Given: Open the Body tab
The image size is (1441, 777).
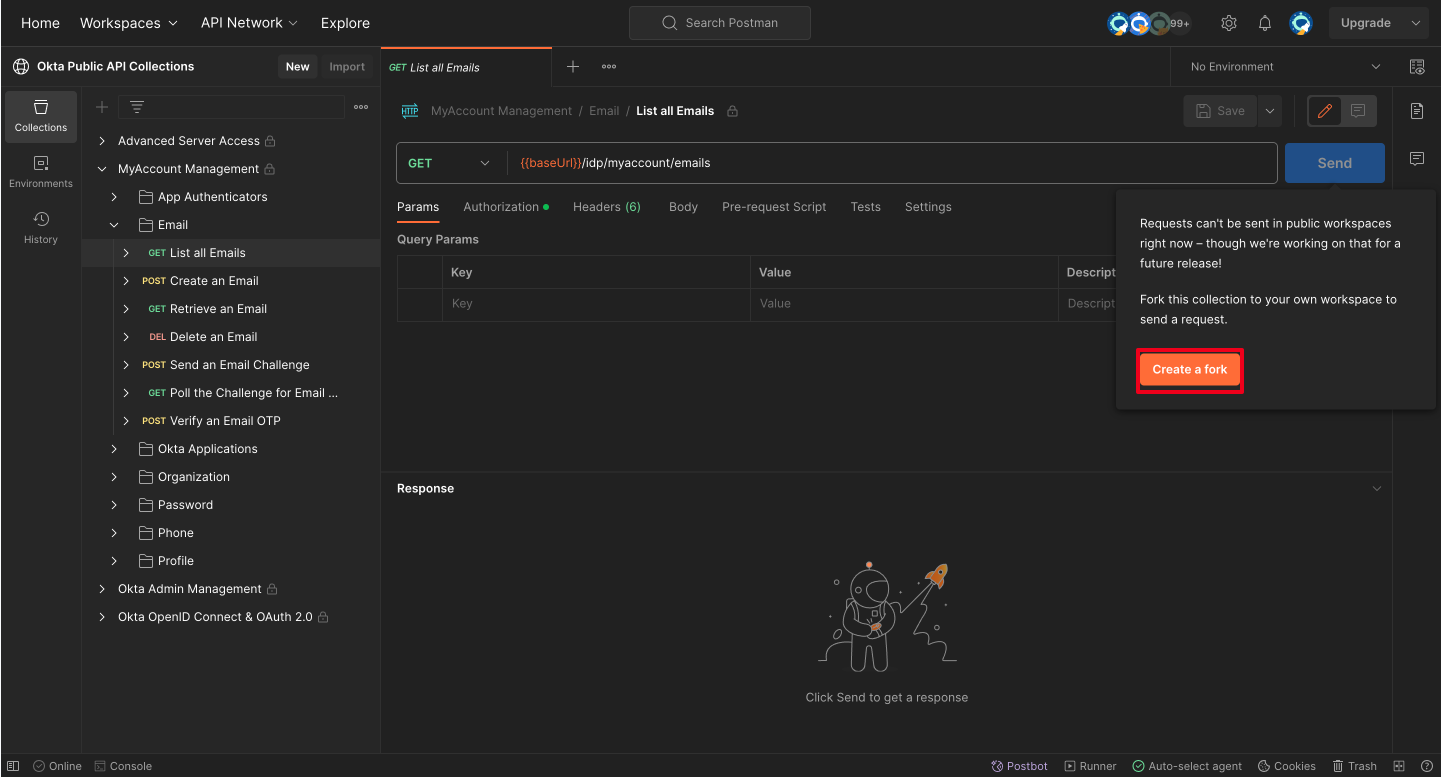Looking at the screenshot, I should 683,207.
